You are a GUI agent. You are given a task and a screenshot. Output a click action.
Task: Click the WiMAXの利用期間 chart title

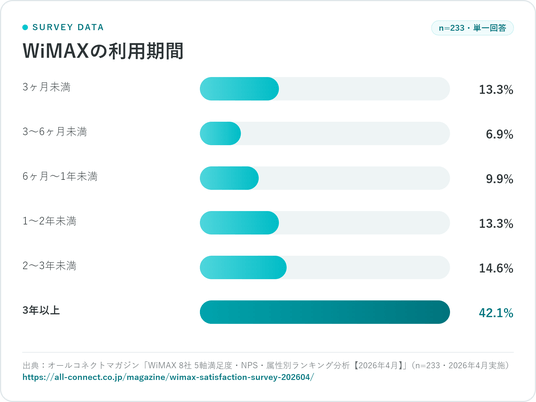103,51
